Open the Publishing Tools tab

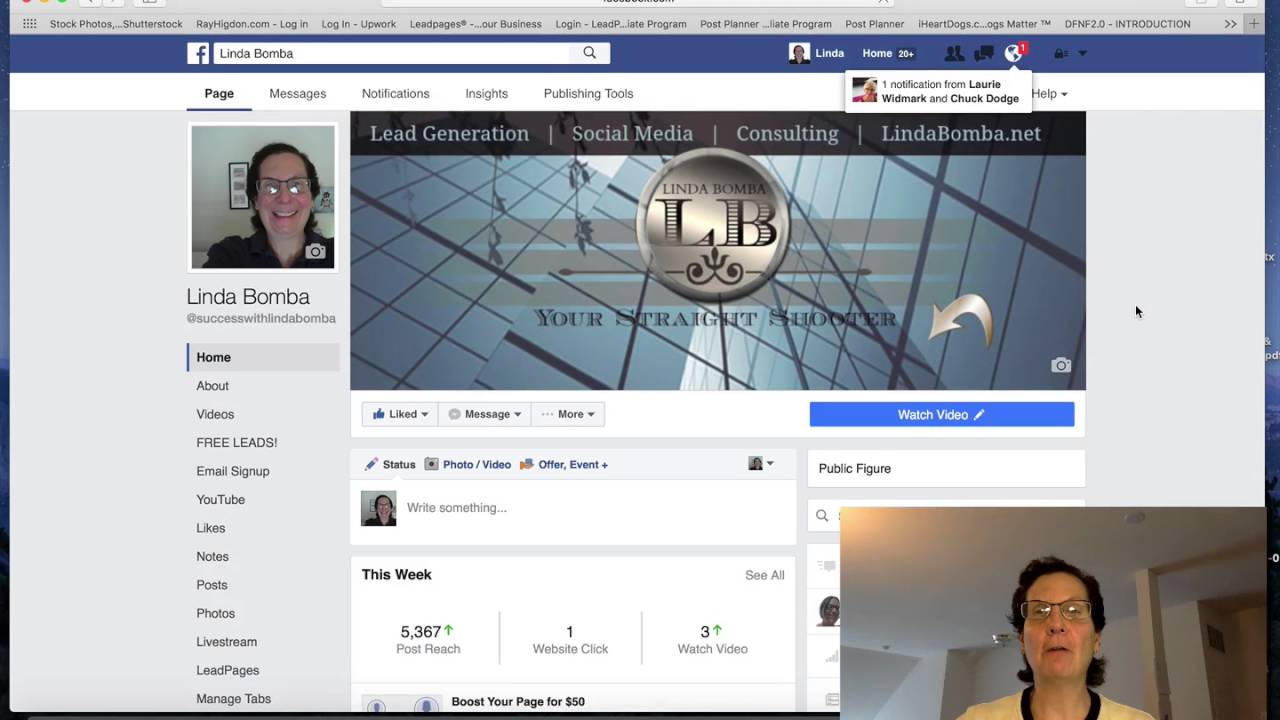click(x=588, y=94)
